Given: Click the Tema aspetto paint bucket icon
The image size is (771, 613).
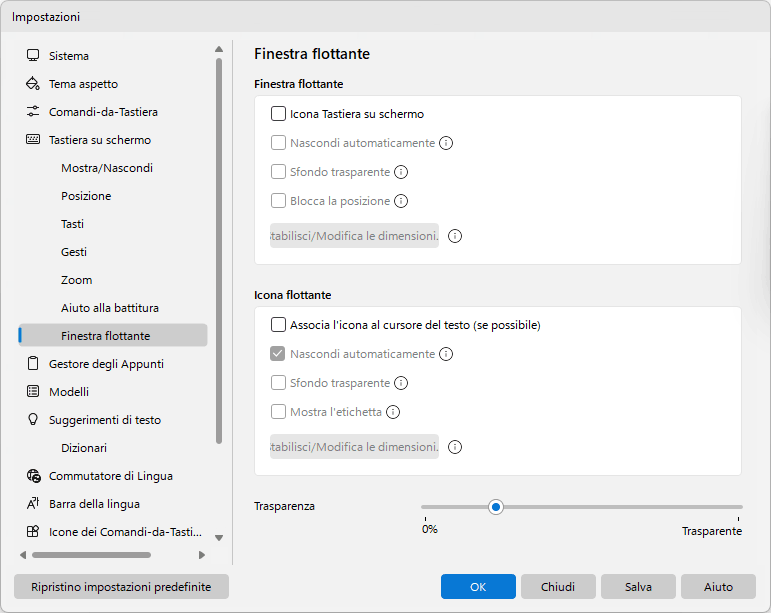Looking at the screenshot, I should 33,84.
